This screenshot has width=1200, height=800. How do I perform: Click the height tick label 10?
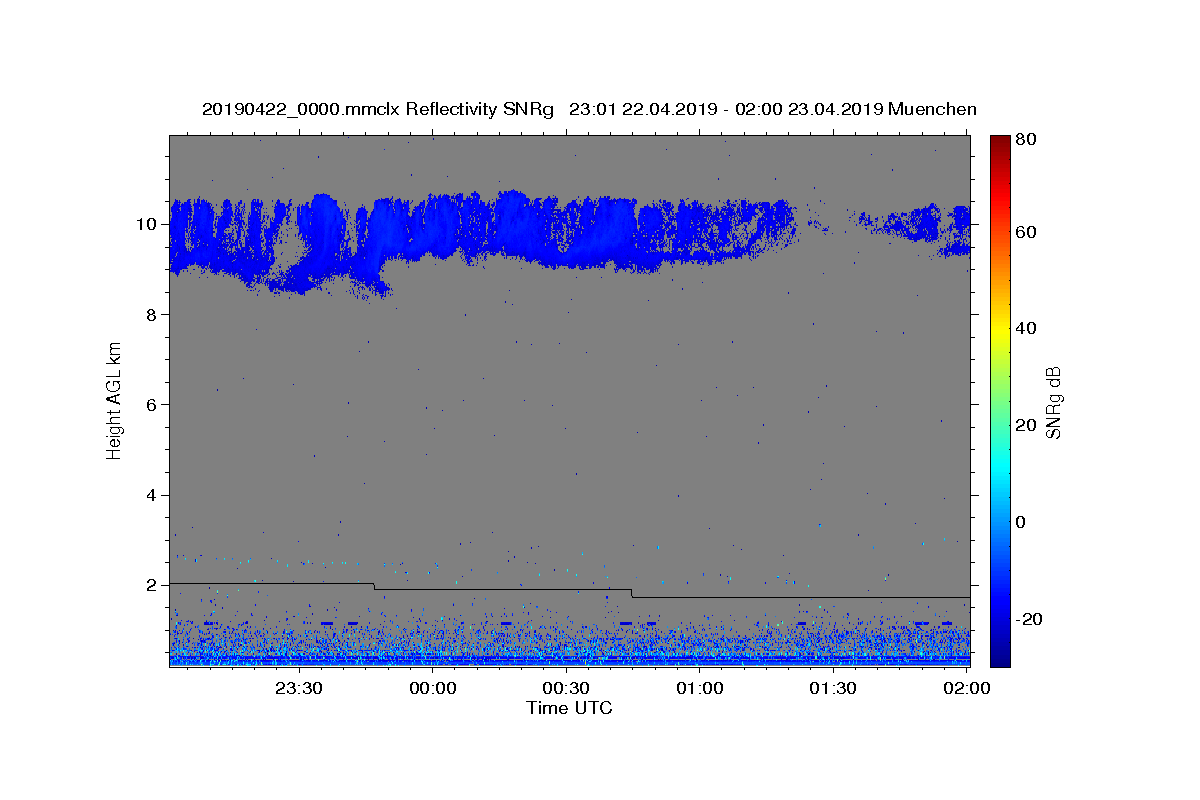pyautogui.click(x=149, y=224)
